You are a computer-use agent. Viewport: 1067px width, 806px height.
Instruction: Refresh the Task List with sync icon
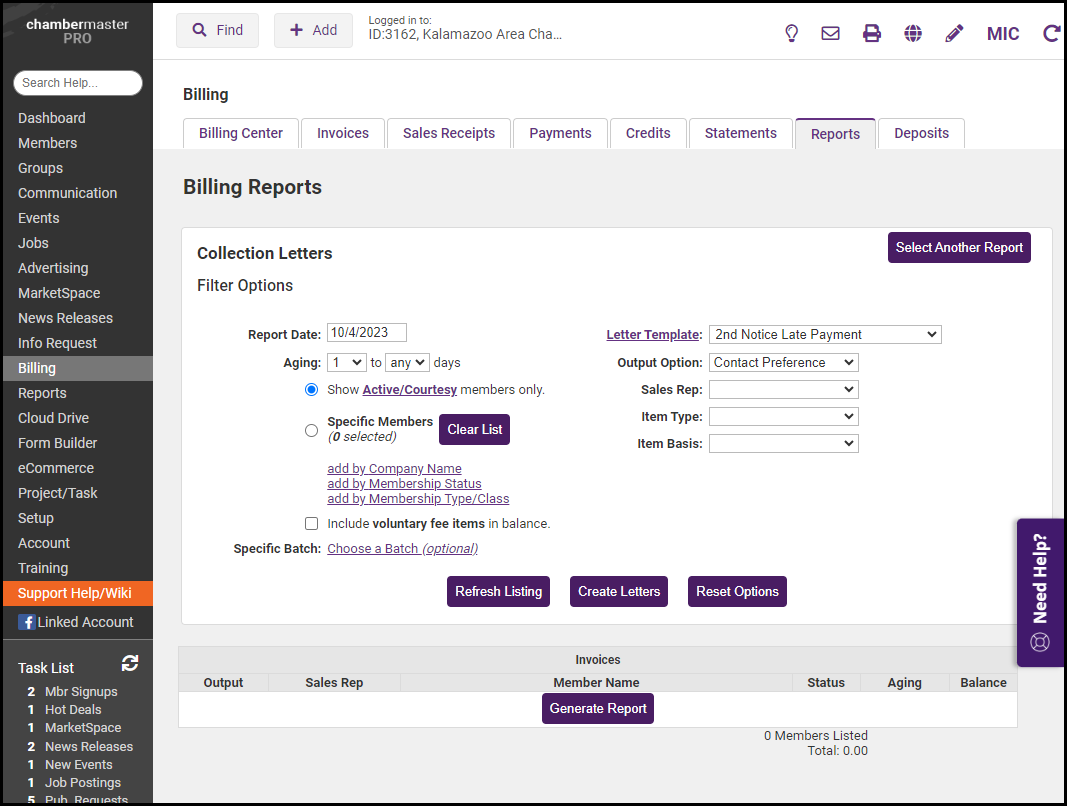coord(130,663)
